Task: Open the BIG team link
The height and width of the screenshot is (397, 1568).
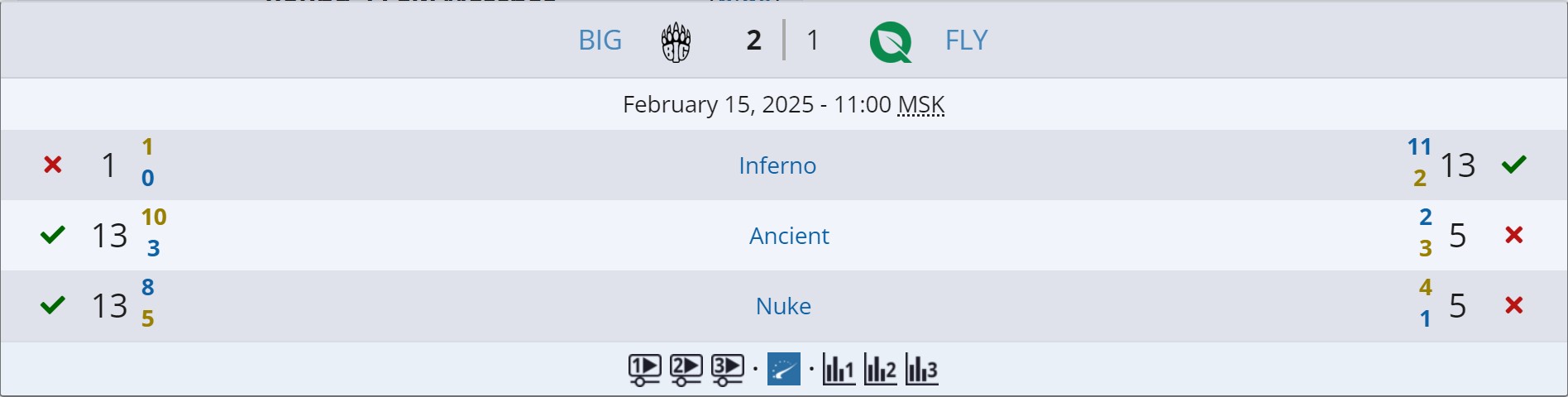Action: pyautogui.click(x=600, y=41)
